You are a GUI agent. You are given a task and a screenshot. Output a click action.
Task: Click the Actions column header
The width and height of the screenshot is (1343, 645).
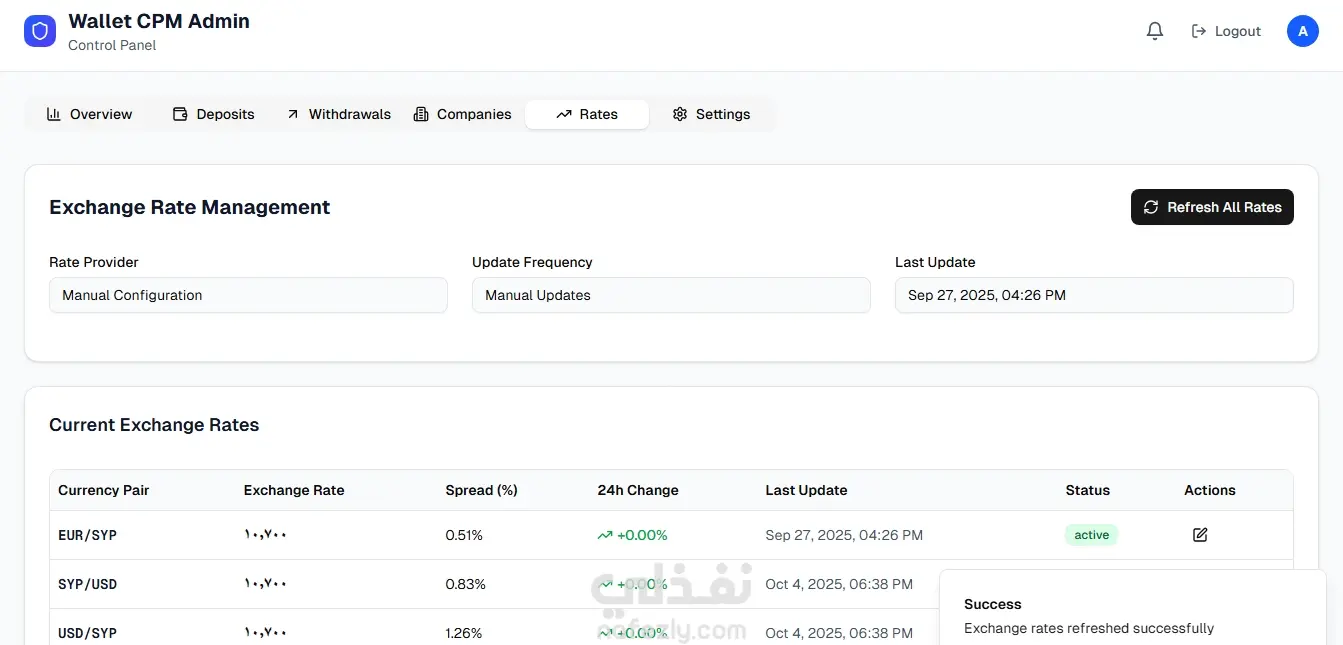(x=1210, y=490)
